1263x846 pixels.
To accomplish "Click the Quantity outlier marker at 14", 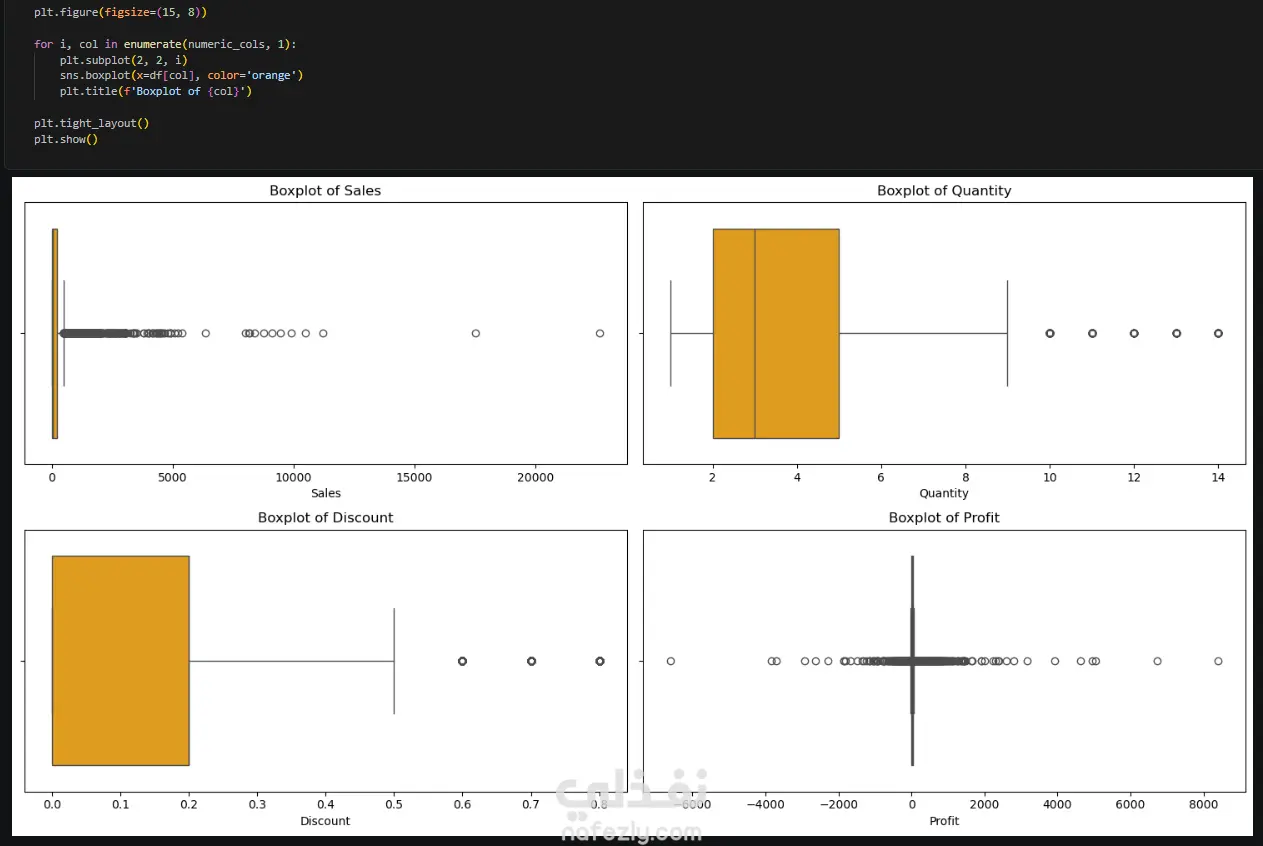I will pyautogui.click(x=1218, y=333).
